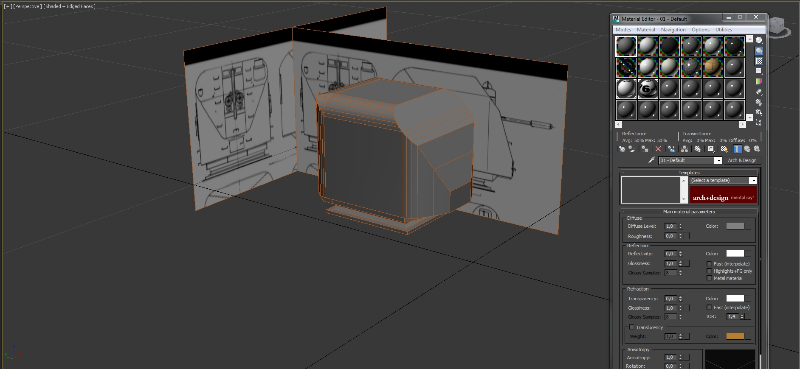Select the tan wood material sample sphere
This screenshot has width=800, height=369.
click(x=713, y=67)
